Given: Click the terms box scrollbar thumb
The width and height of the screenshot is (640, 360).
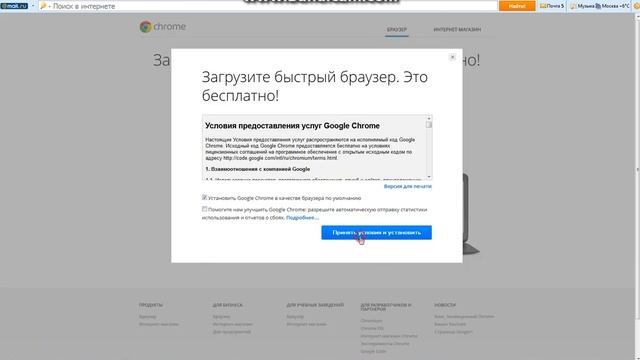Looking at the screenshot, I should (x=429, y=124).
